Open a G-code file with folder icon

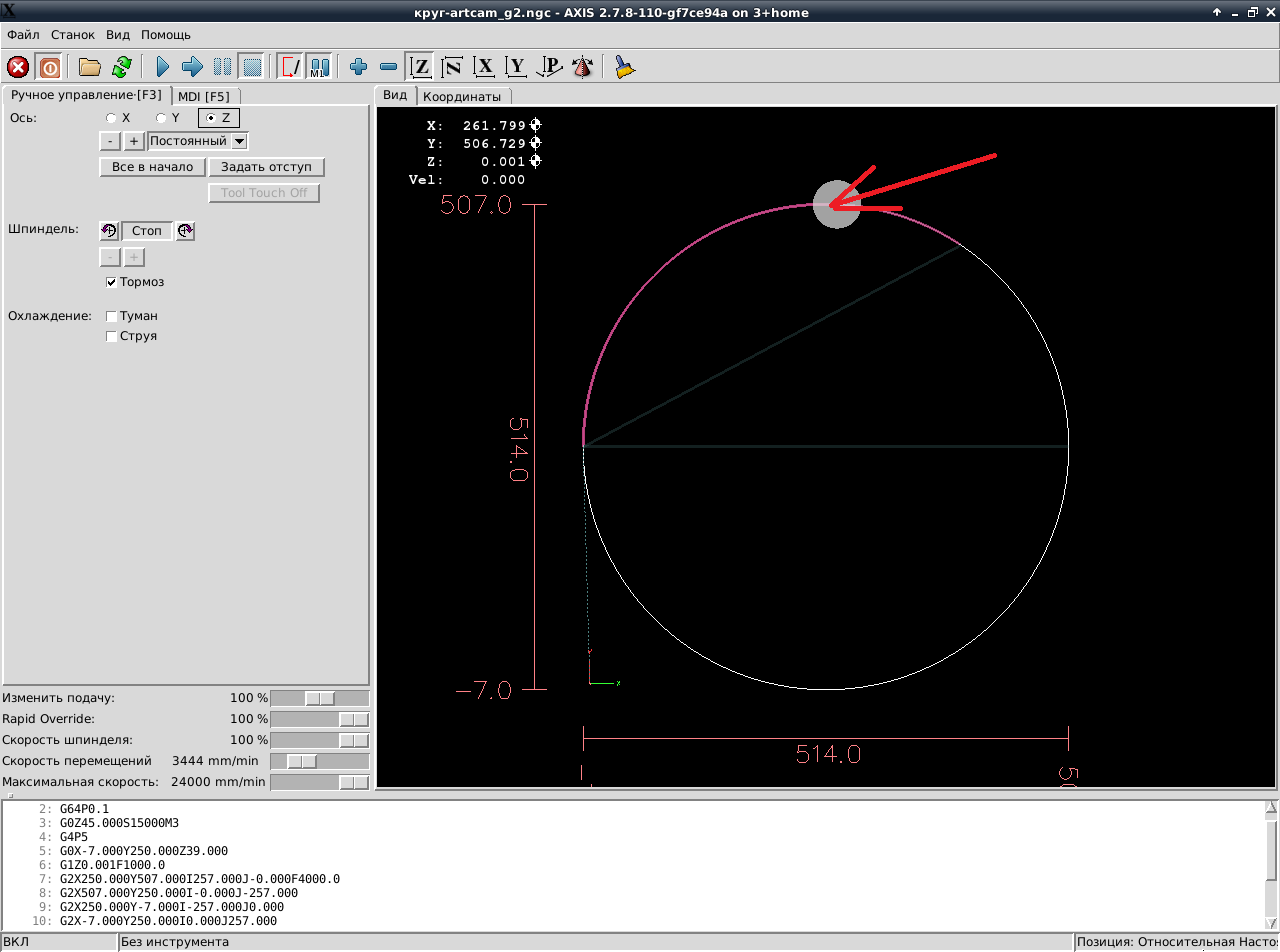click(x=90, y=67)
